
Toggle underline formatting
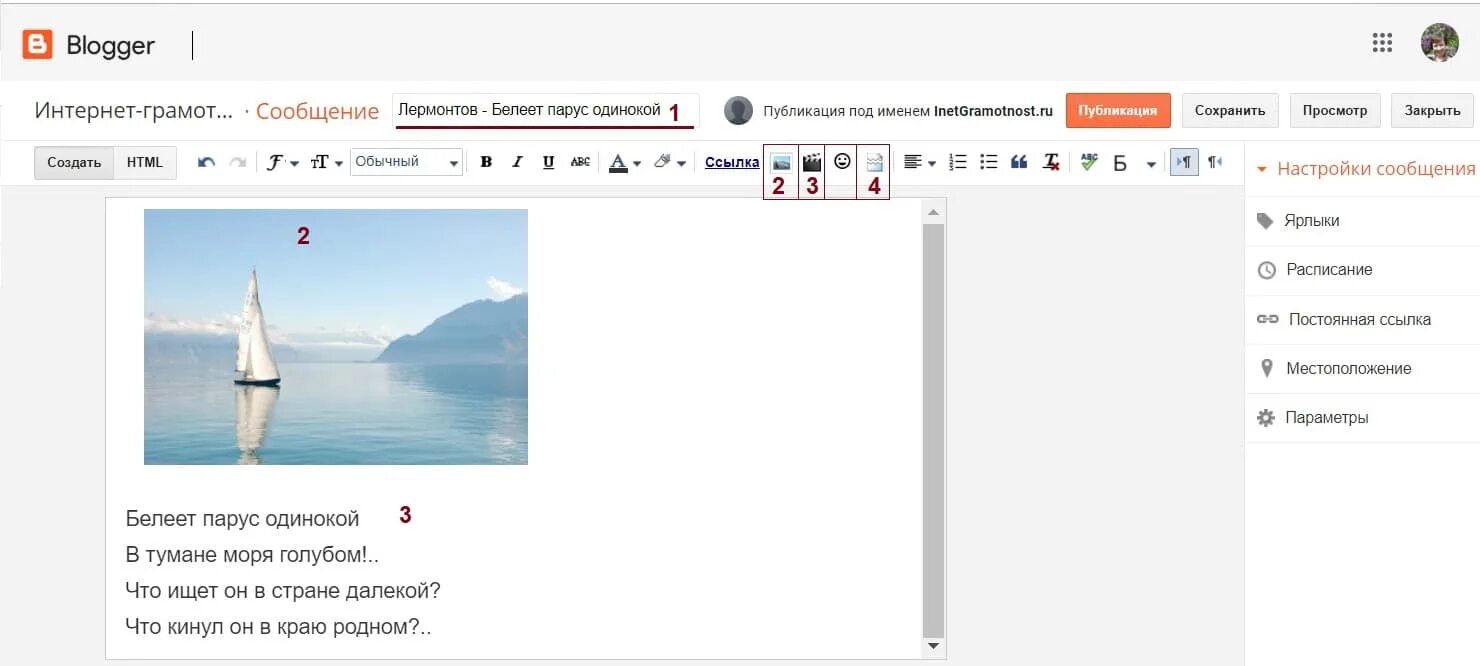coord(548,162)
